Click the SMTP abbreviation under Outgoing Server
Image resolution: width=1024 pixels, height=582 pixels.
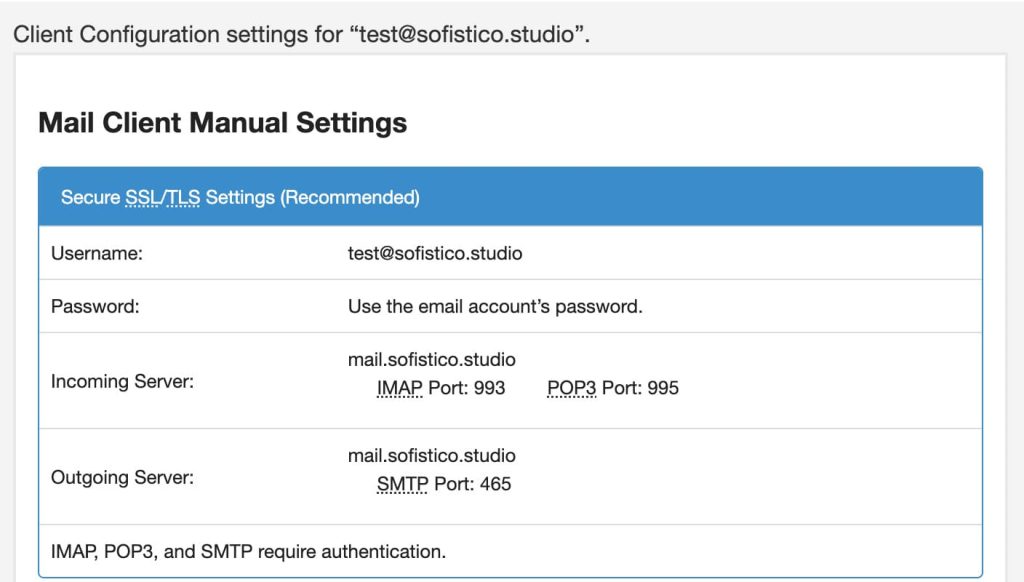[x=402, y=484]
